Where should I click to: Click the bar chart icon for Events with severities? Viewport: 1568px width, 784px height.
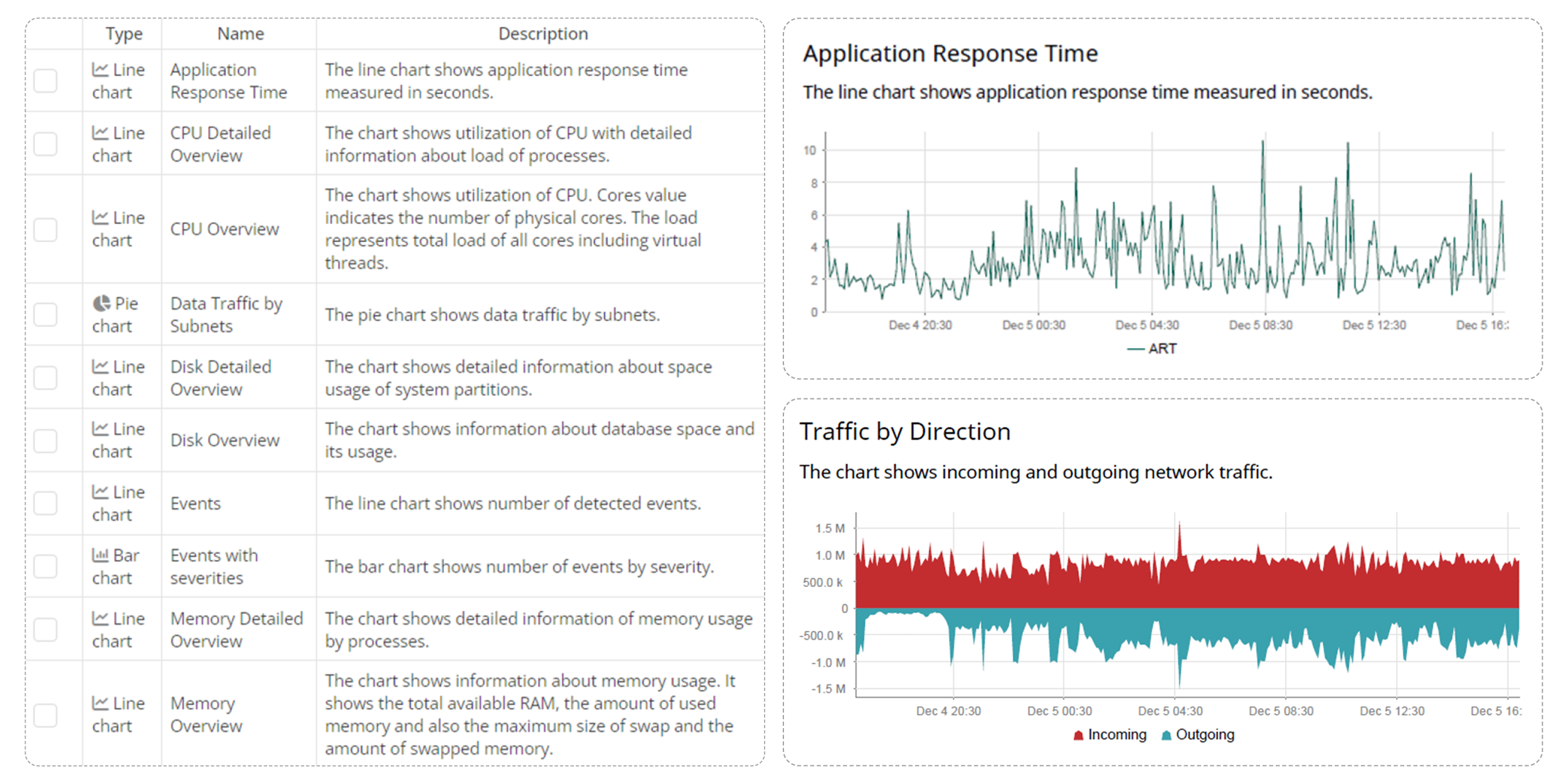(100, 555)
